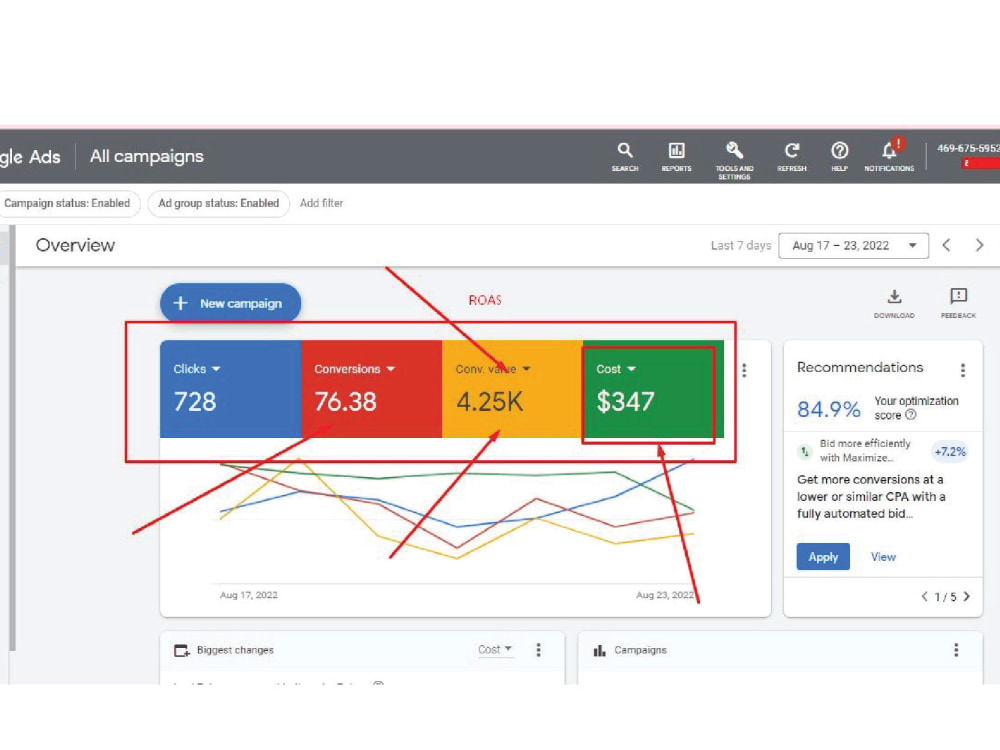
Task: Click Add filter field
Action: coord(321,203)
